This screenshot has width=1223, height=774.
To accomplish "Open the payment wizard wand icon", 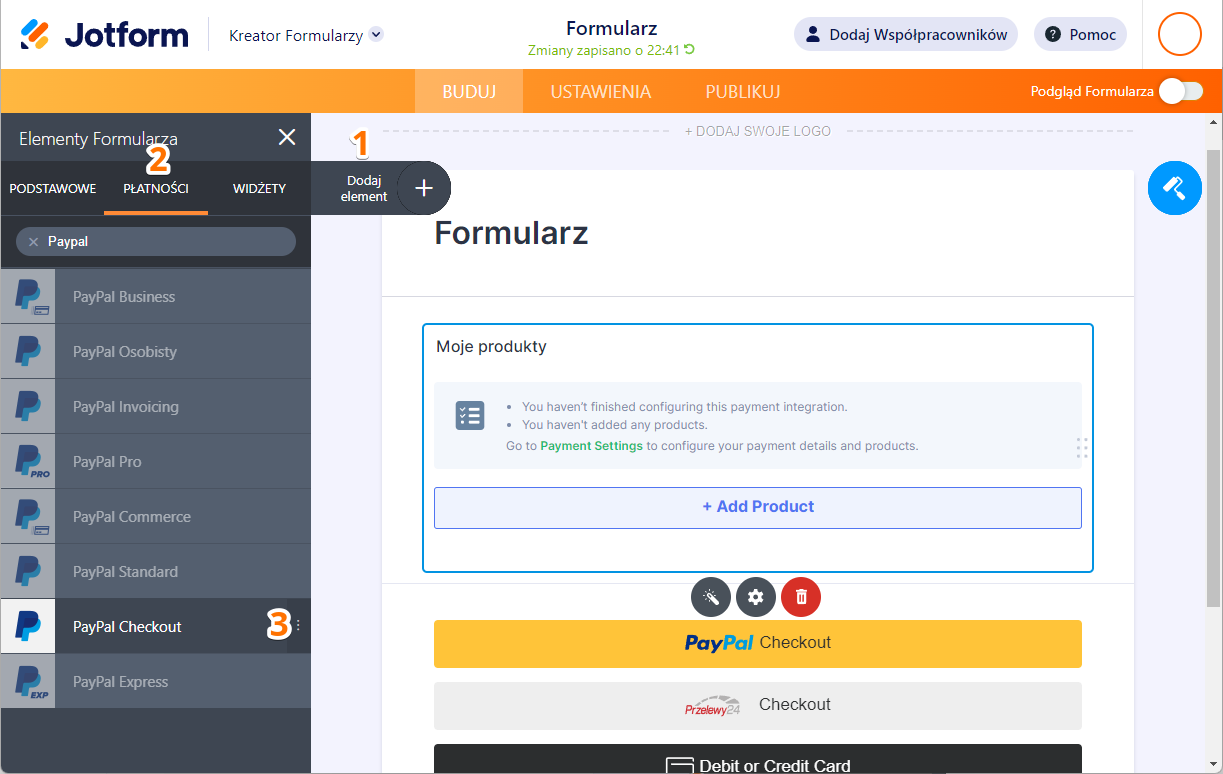I will coord(711,597).
